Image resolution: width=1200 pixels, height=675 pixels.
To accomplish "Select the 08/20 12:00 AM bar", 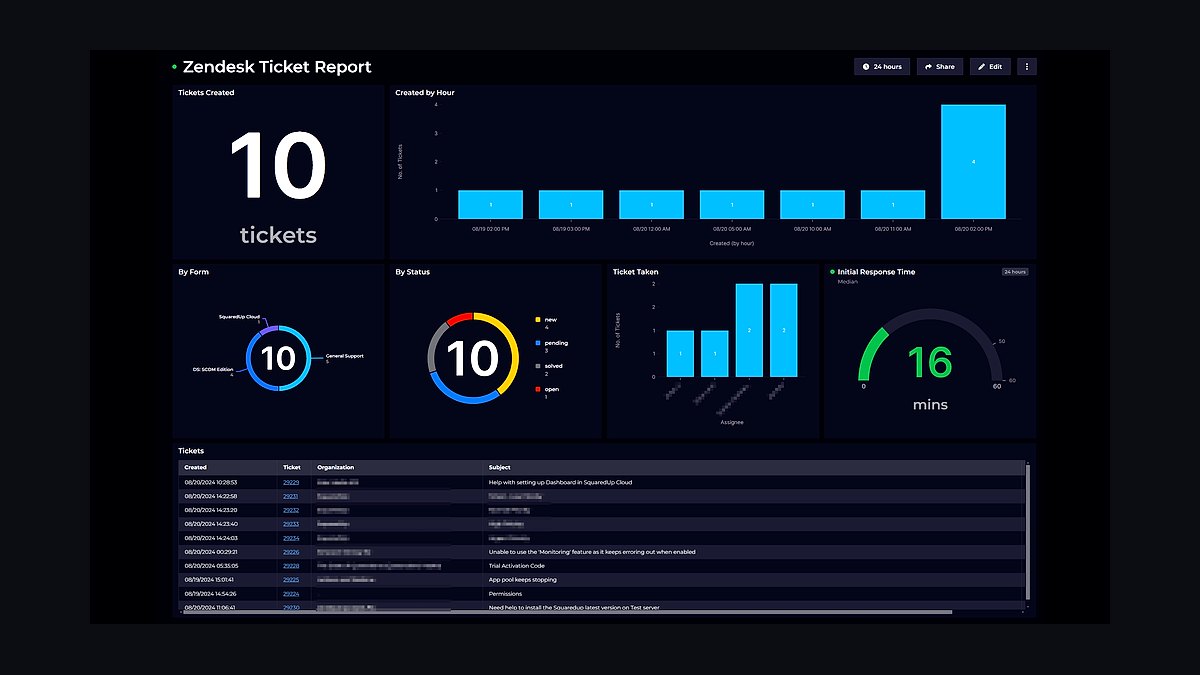I will 651,204.
